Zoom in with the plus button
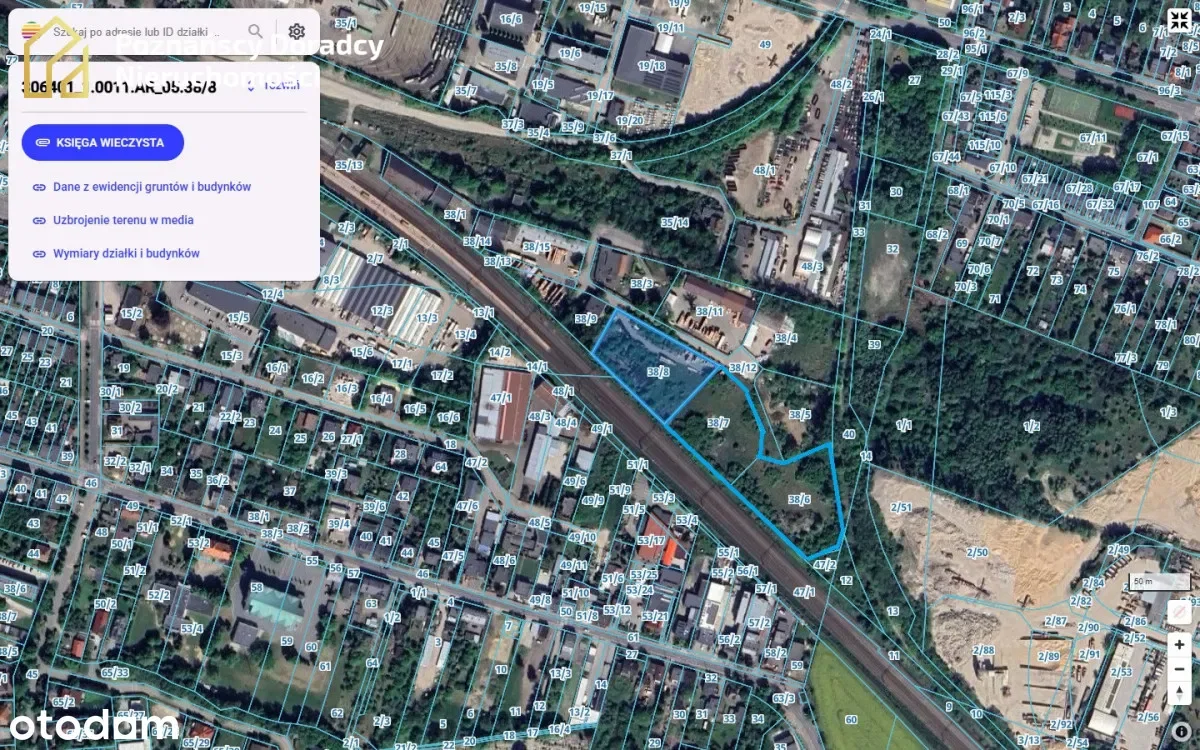Screen dimensions: 1200x750 click(1180, 645)
